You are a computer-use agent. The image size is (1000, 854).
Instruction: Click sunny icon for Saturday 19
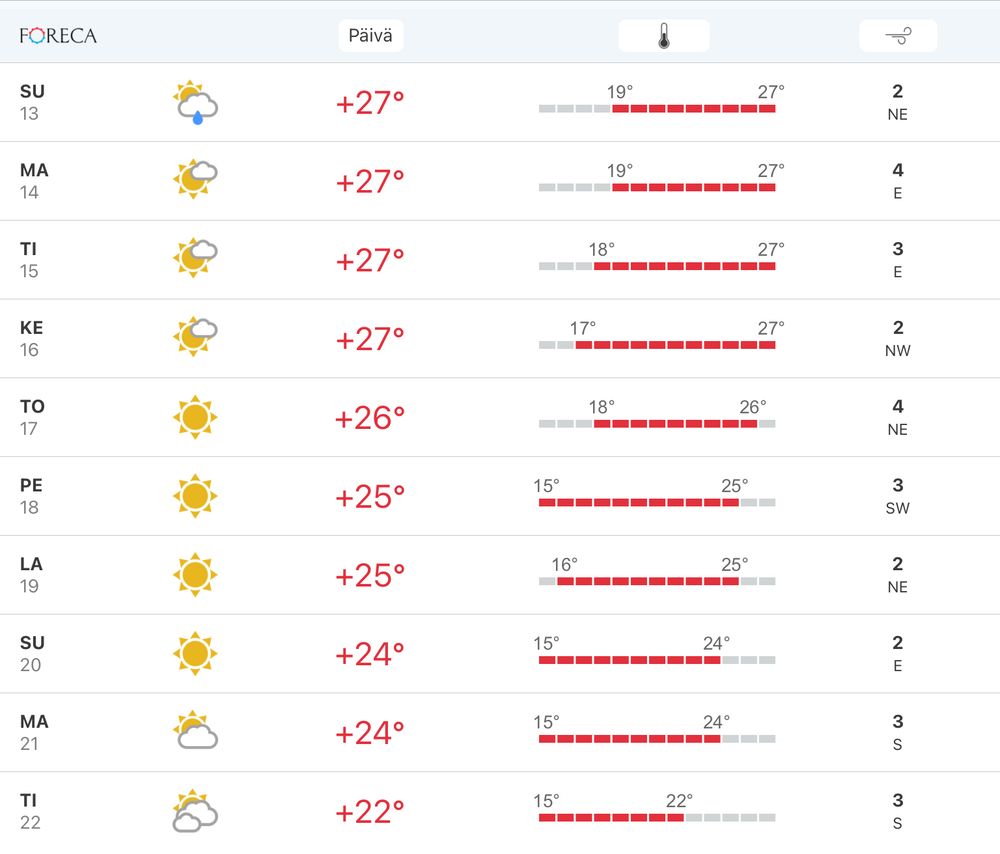(x=195, y=575)
